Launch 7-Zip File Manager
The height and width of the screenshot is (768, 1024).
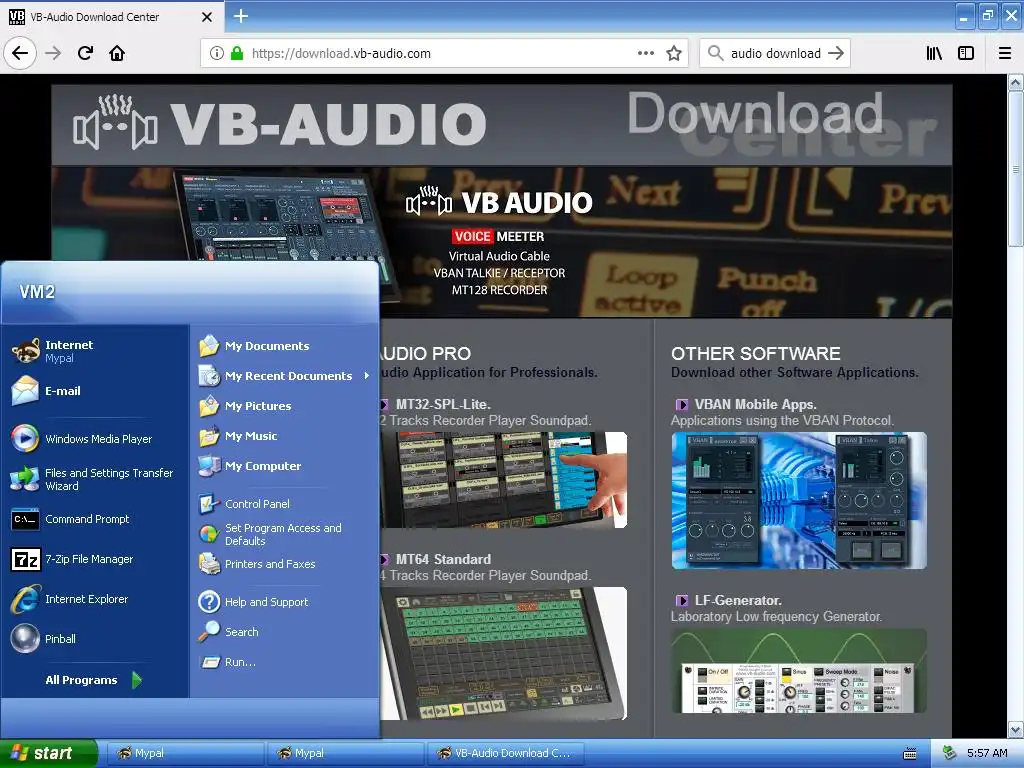(x=95, y=559)
